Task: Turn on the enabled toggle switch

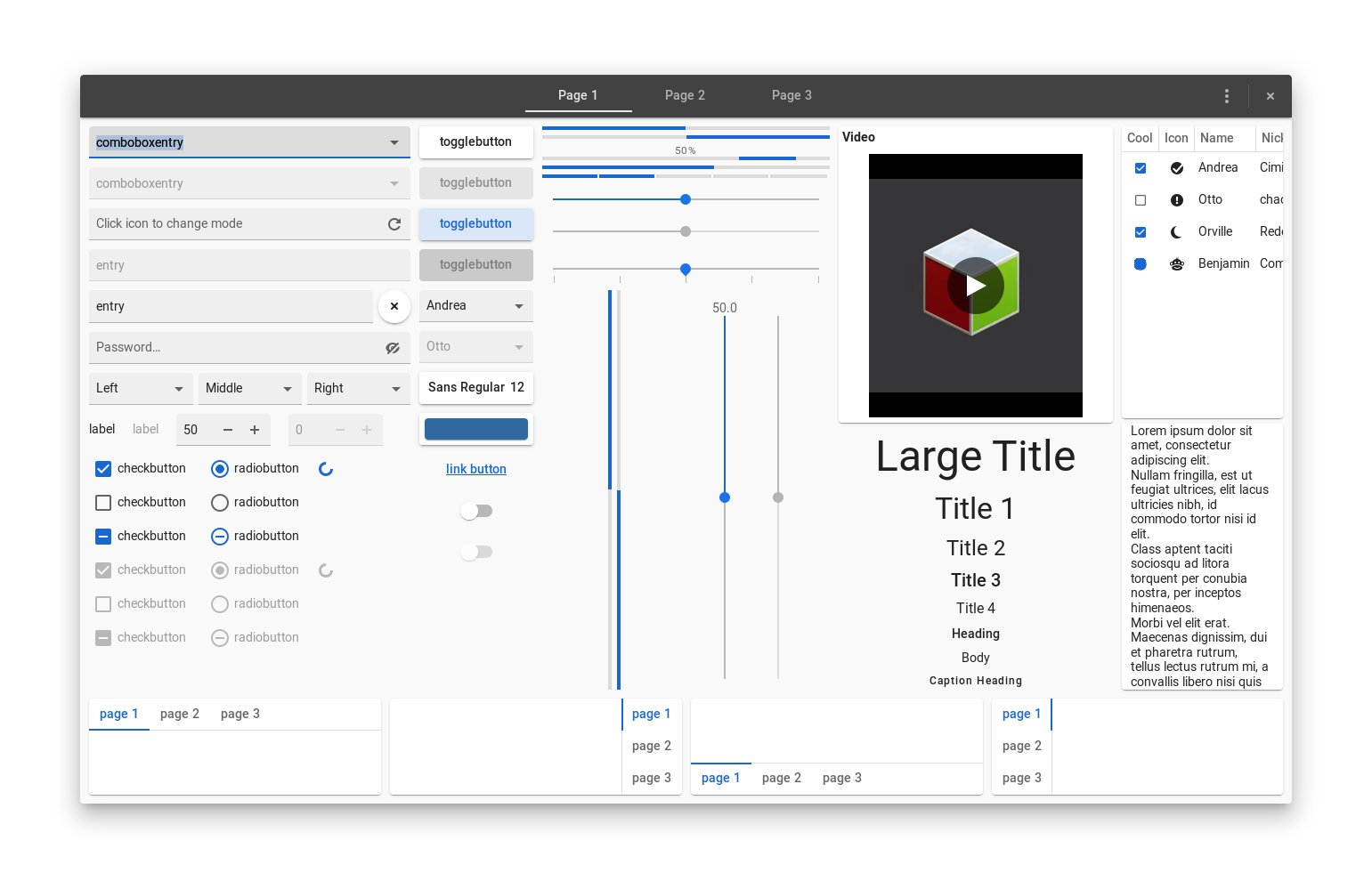Action: (476, 511)
